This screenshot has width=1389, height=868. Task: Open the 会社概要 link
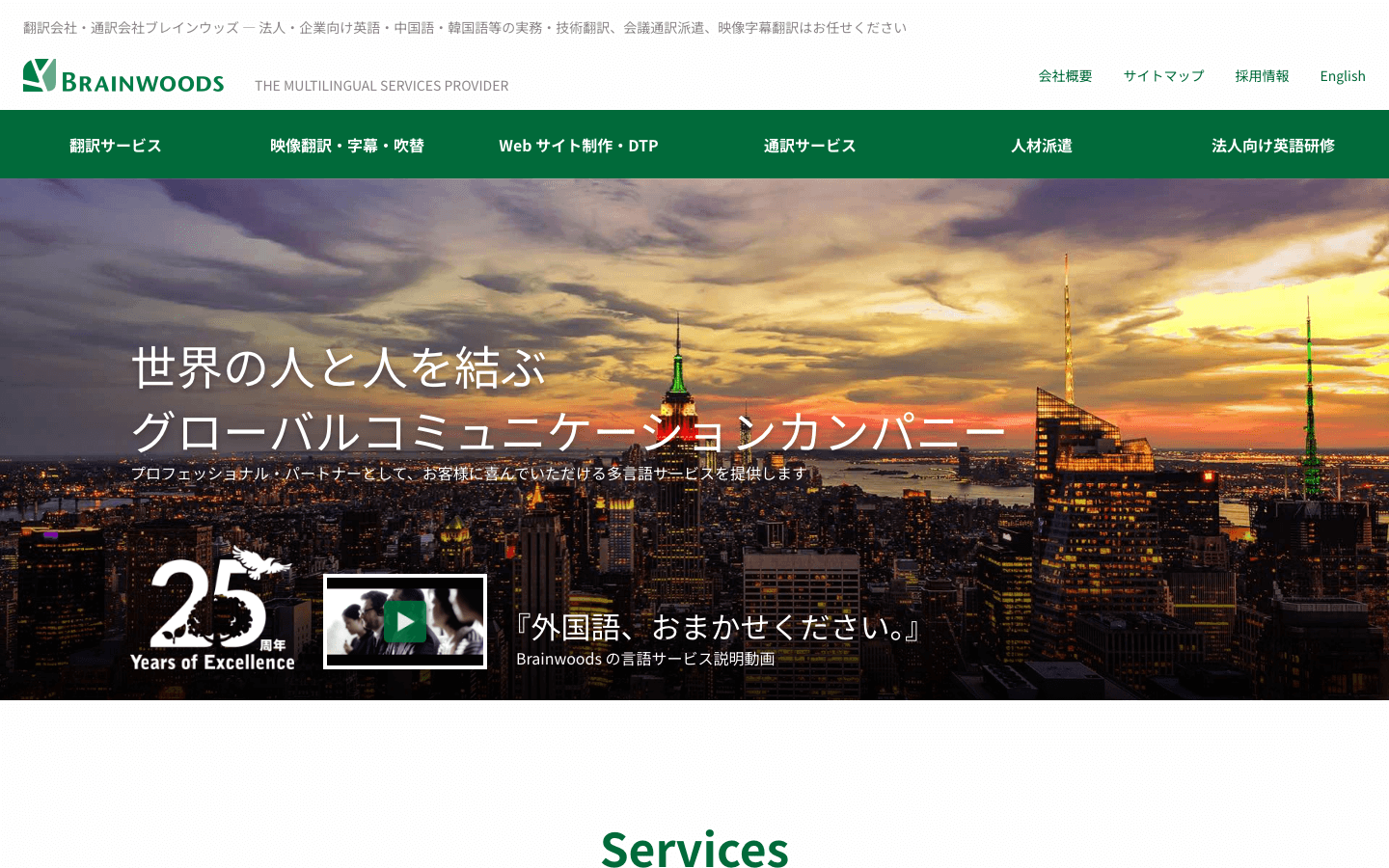pos(1065,76)
